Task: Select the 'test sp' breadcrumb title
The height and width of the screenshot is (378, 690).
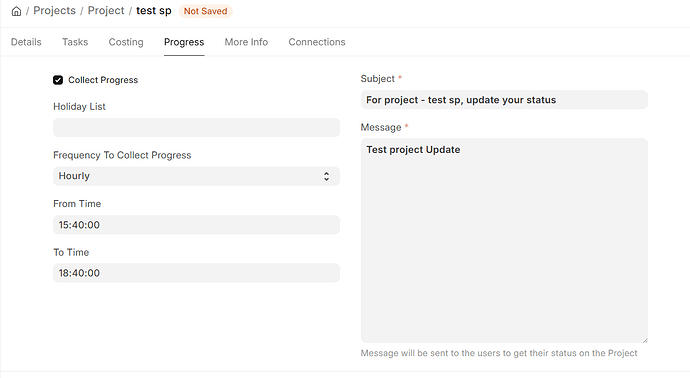Action: point(154,11)
